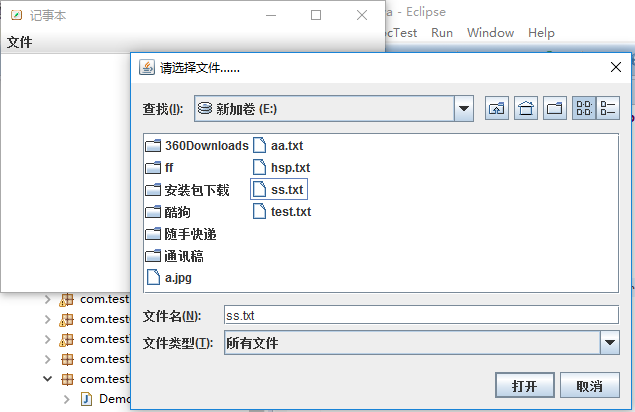Image resolution: width=635 pixels, height=412 pixels.
Task: Select the hsp.txt file
Action: pos(281,167)
